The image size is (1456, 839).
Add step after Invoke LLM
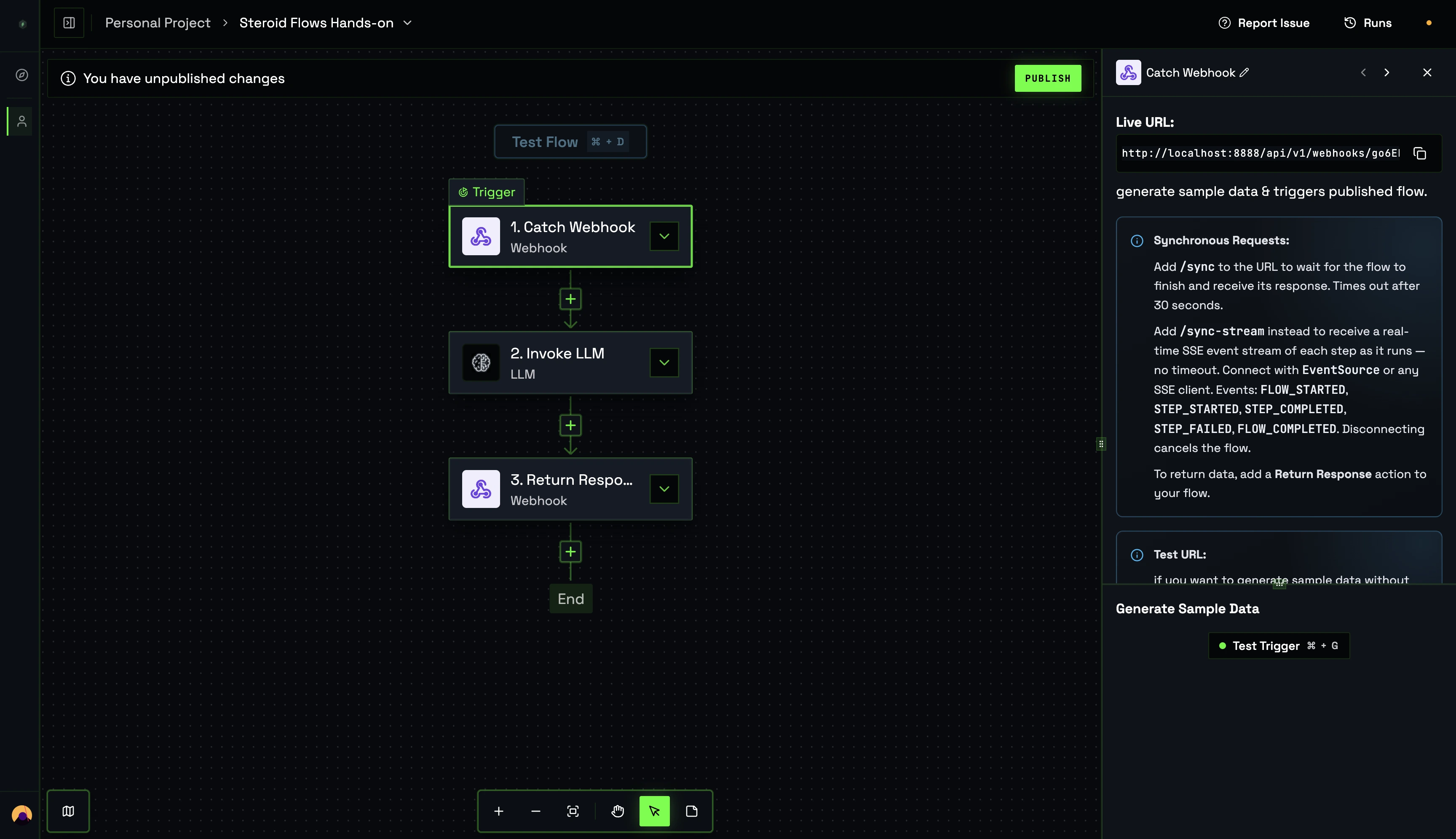[570, 425]
